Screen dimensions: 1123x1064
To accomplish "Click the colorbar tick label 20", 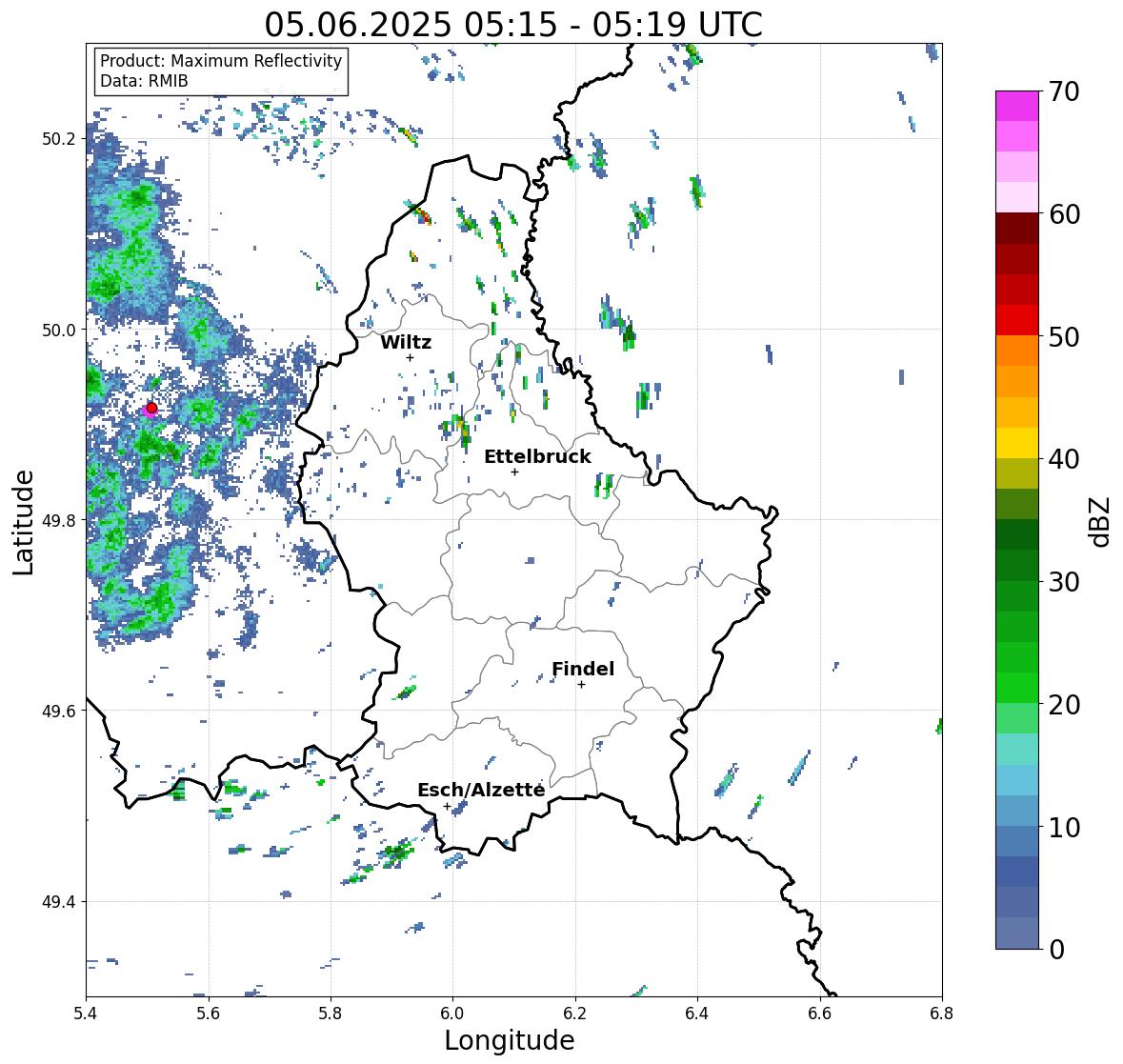I will click(1064, 704).
